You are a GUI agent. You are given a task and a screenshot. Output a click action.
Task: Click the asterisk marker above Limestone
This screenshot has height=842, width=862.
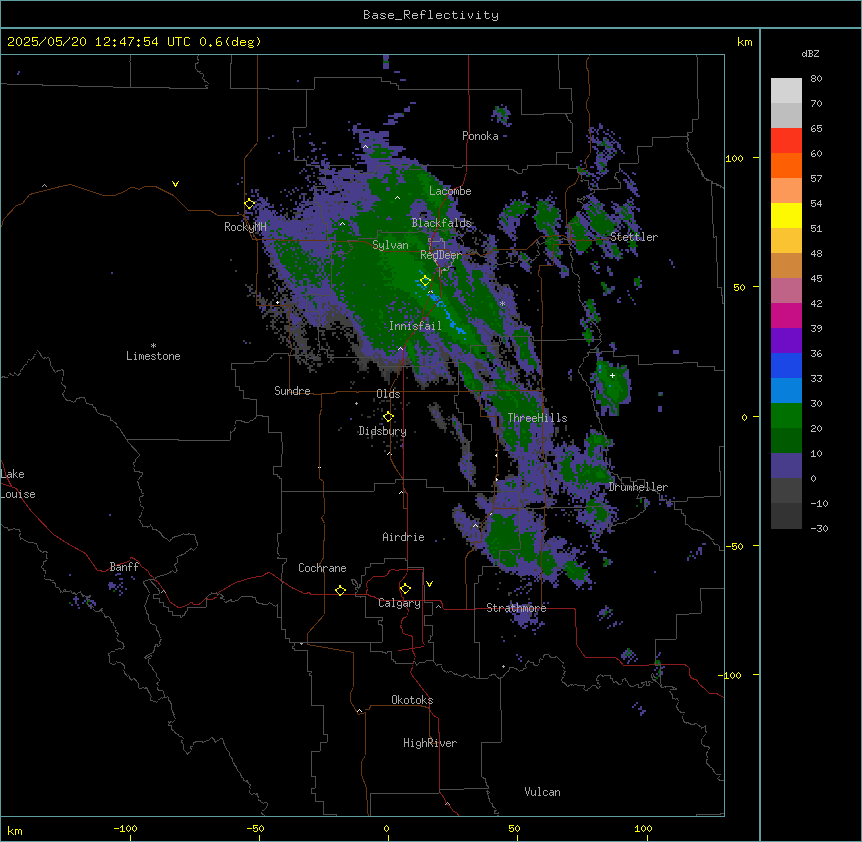[x=153, y=346]
